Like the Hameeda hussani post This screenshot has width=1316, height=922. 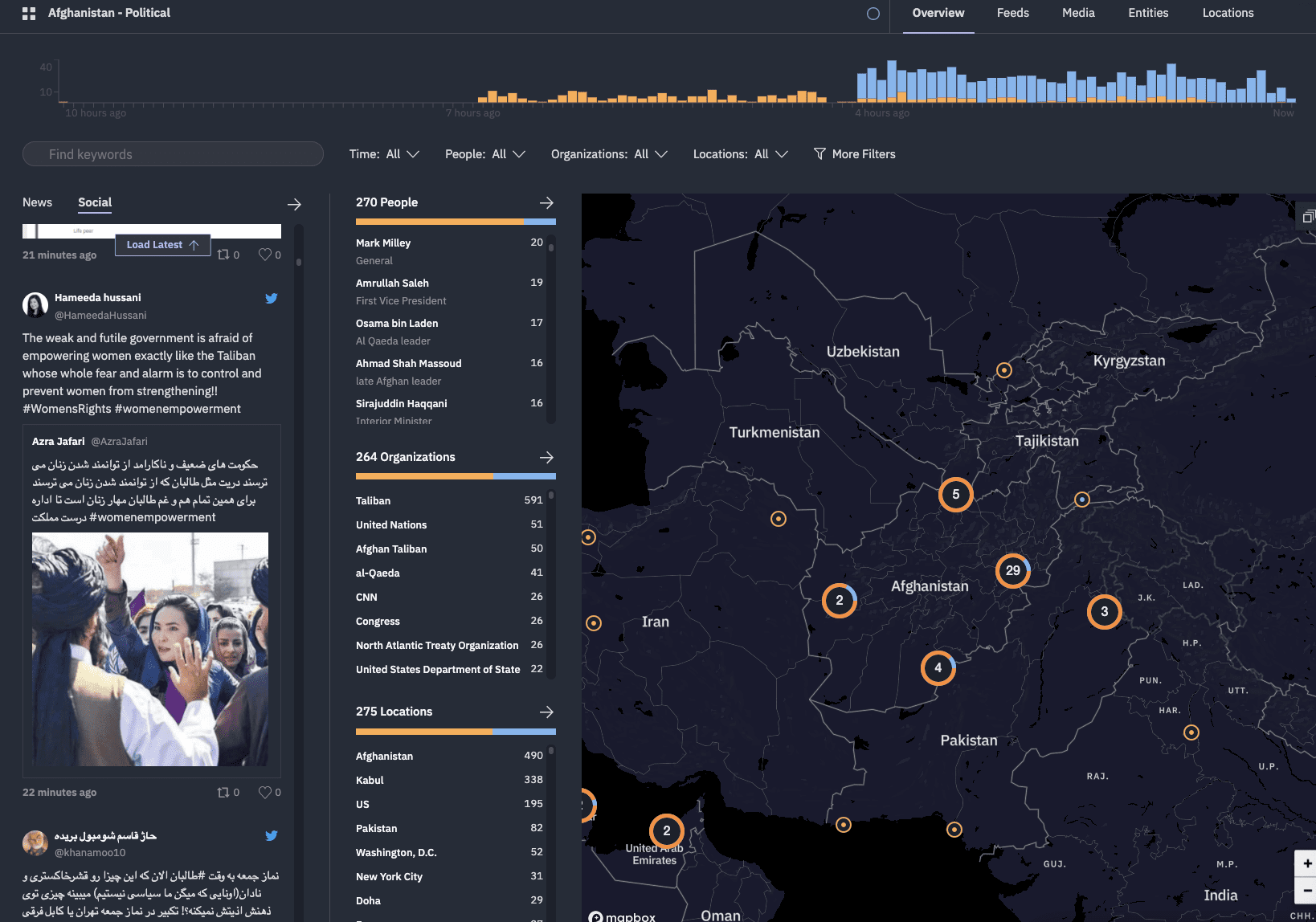[x=265, y=792]
